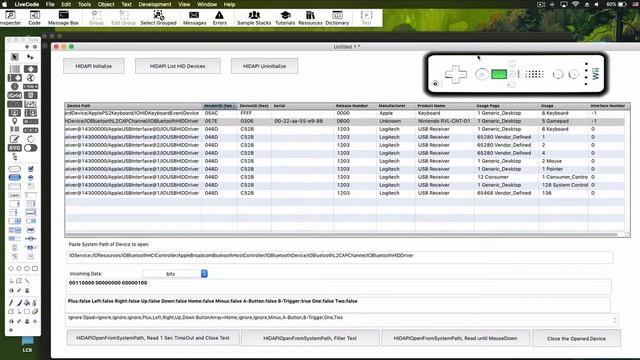Open the Development menu
Image resolution: width=640 pixels, height=360 pixels.
[x=155, y=4]
